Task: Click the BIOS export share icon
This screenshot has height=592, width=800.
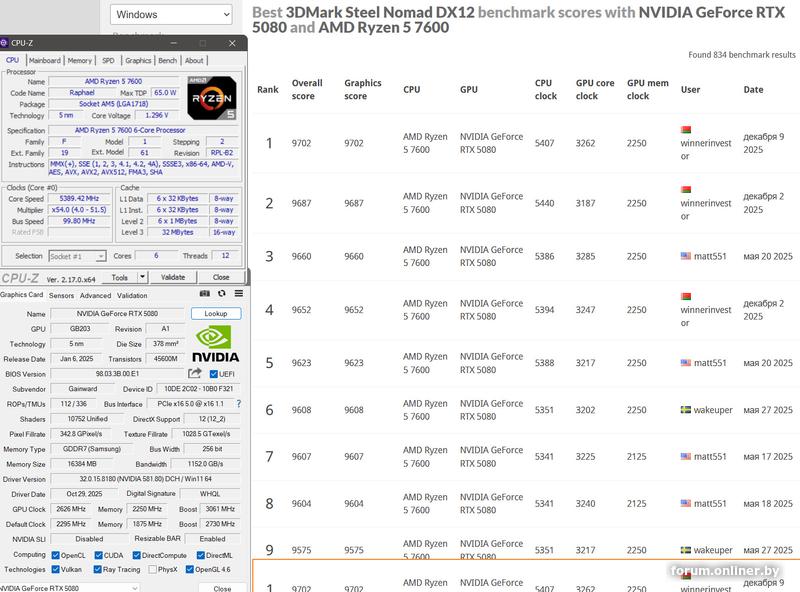Action: point(194,374)
